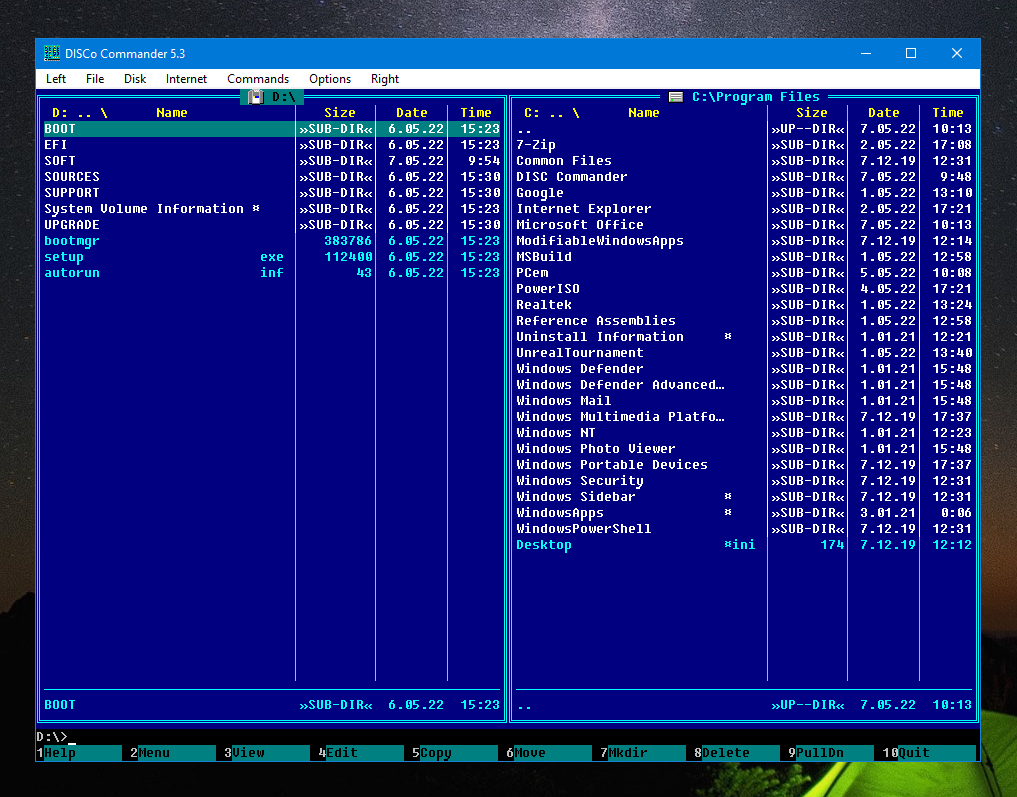Select the Desktop ini file
1017x797 pixels.
click(x=544, y=545)
